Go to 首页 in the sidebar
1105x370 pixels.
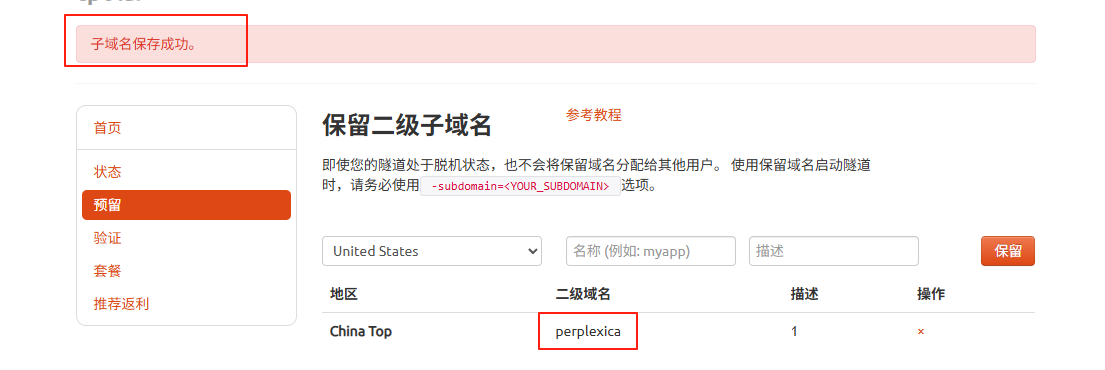click(x=107, y=128)
